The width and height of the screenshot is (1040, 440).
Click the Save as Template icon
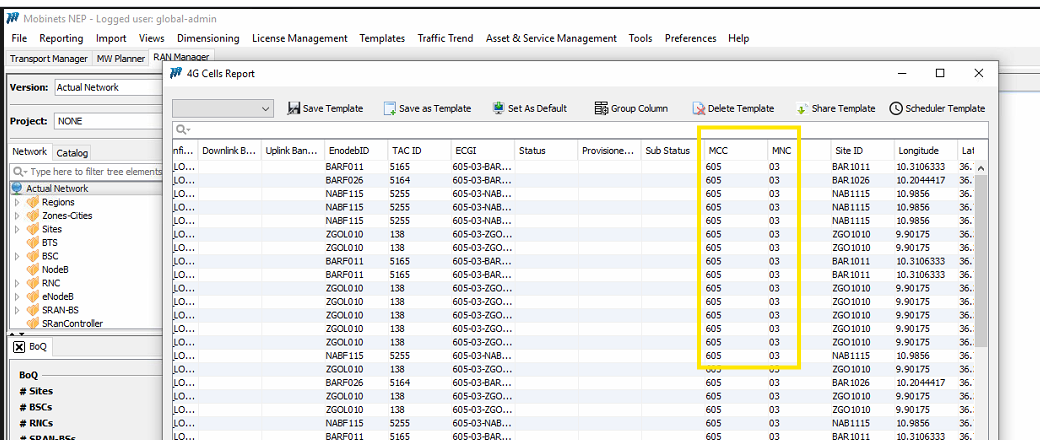coord(389,108)
